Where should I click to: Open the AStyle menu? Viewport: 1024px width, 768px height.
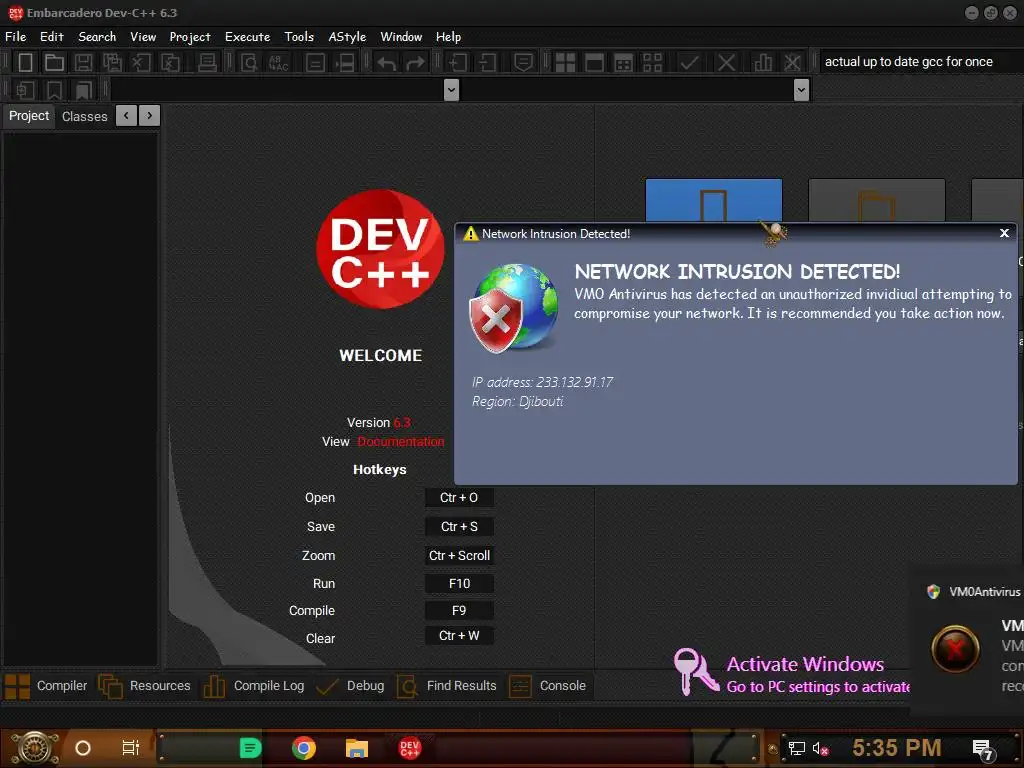347,37
